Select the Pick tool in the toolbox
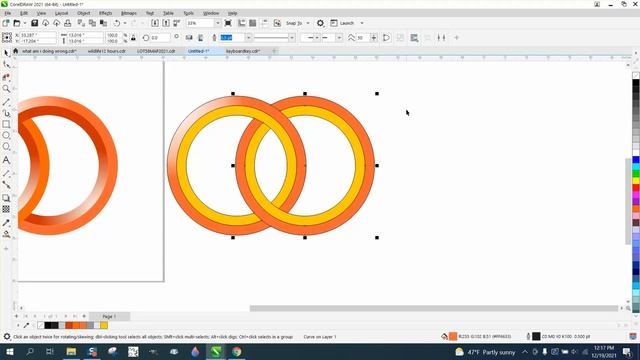The width and height of the screenshot is (640, 360). click(6, 53)
